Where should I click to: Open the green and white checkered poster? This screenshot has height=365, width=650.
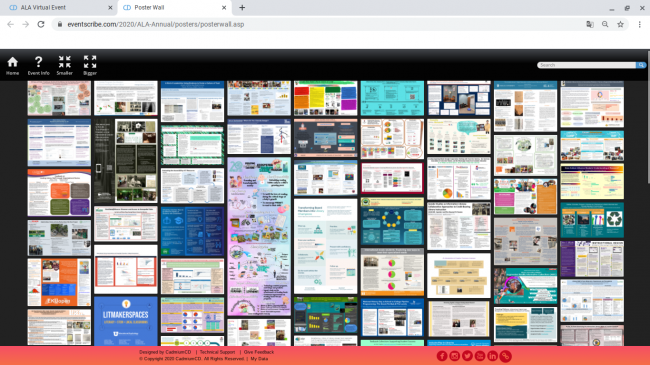[192, 145]
